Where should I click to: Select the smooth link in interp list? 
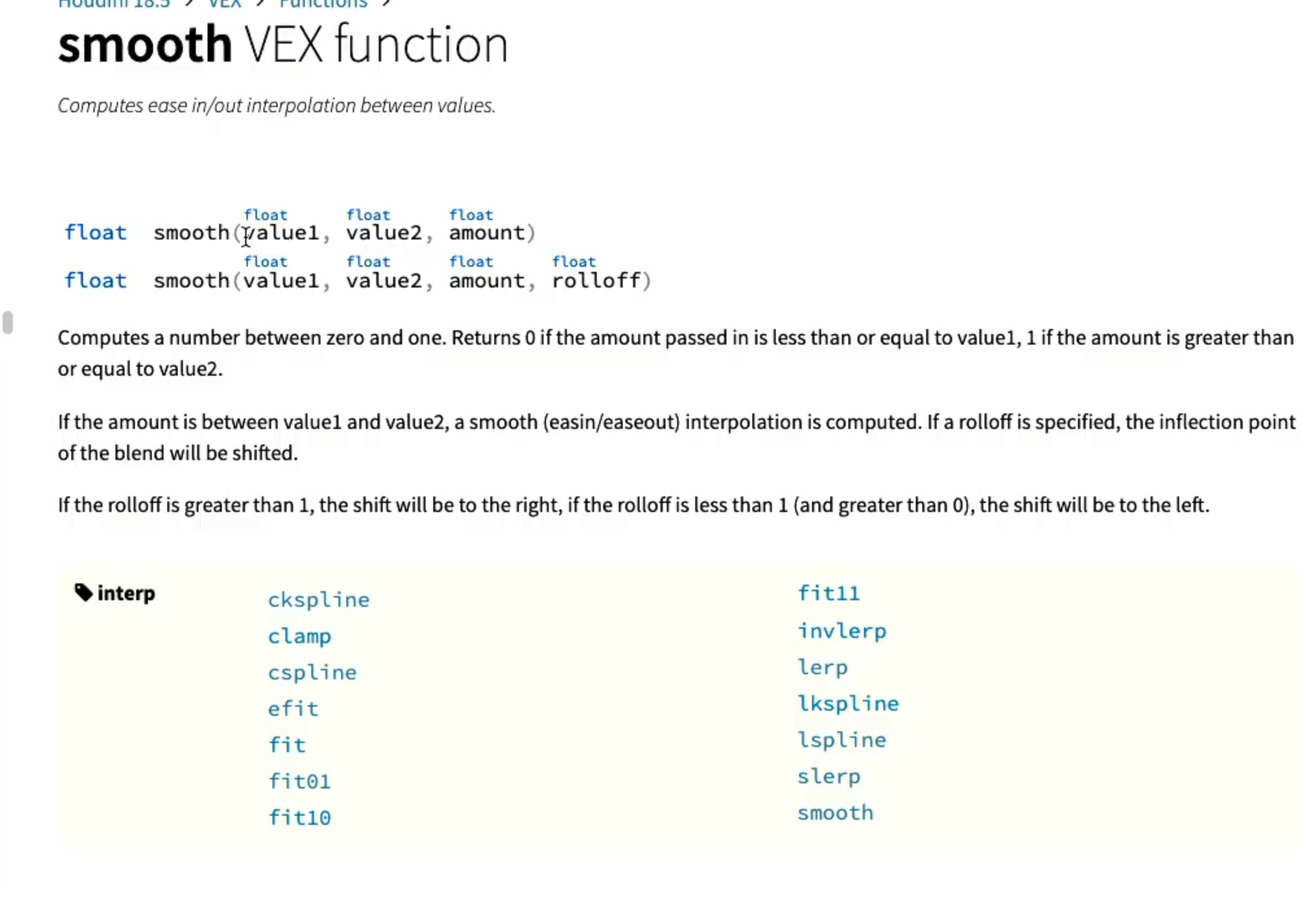[835, 812]
